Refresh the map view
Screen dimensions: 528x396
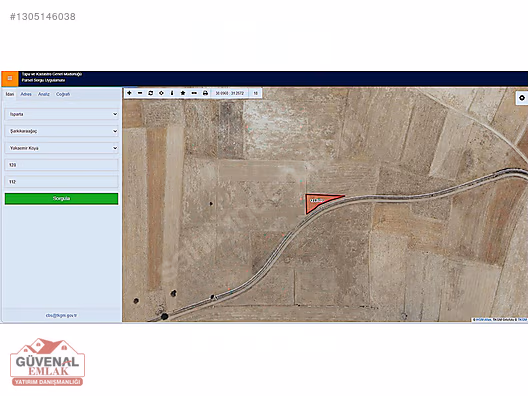151,93
